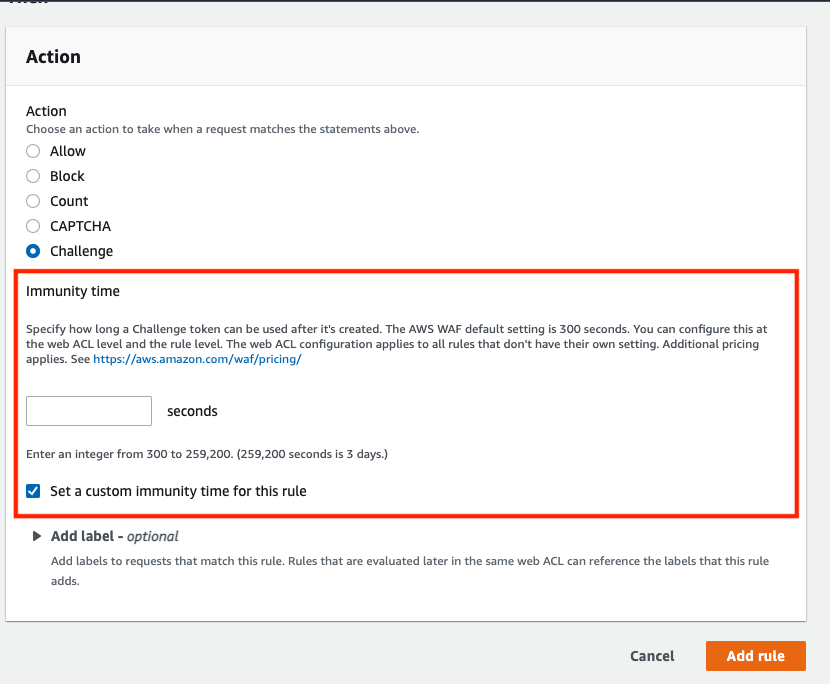Viewport: 830px width, 684px height.
Task: Select the Challenge radio button
Action: click(33, 251)
